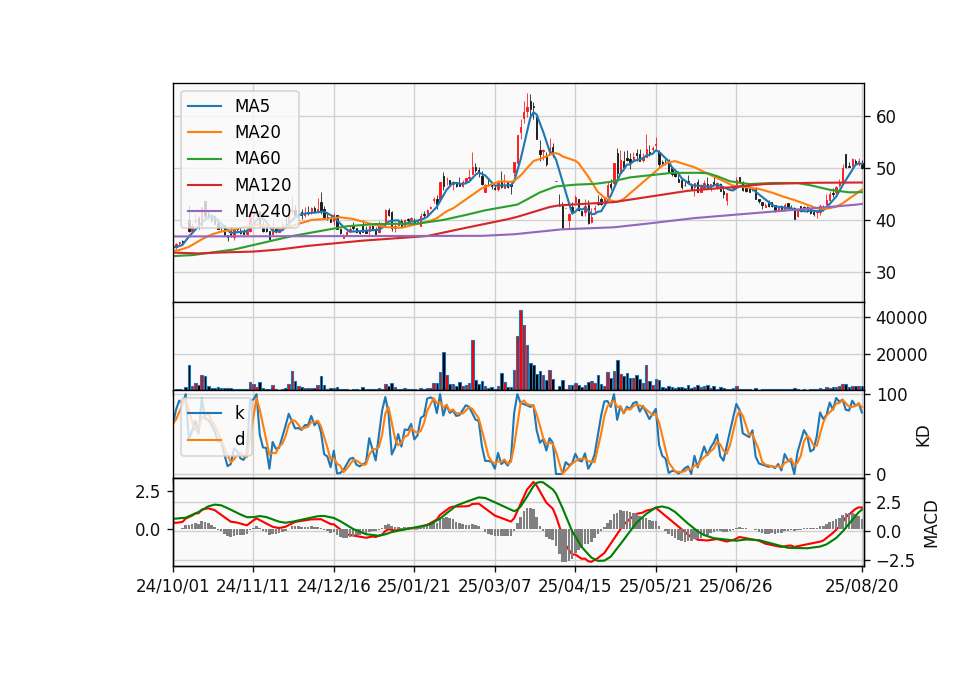Click the d legend label in KD panel
The image size is (960, 690).
click(x=239, y=439)
